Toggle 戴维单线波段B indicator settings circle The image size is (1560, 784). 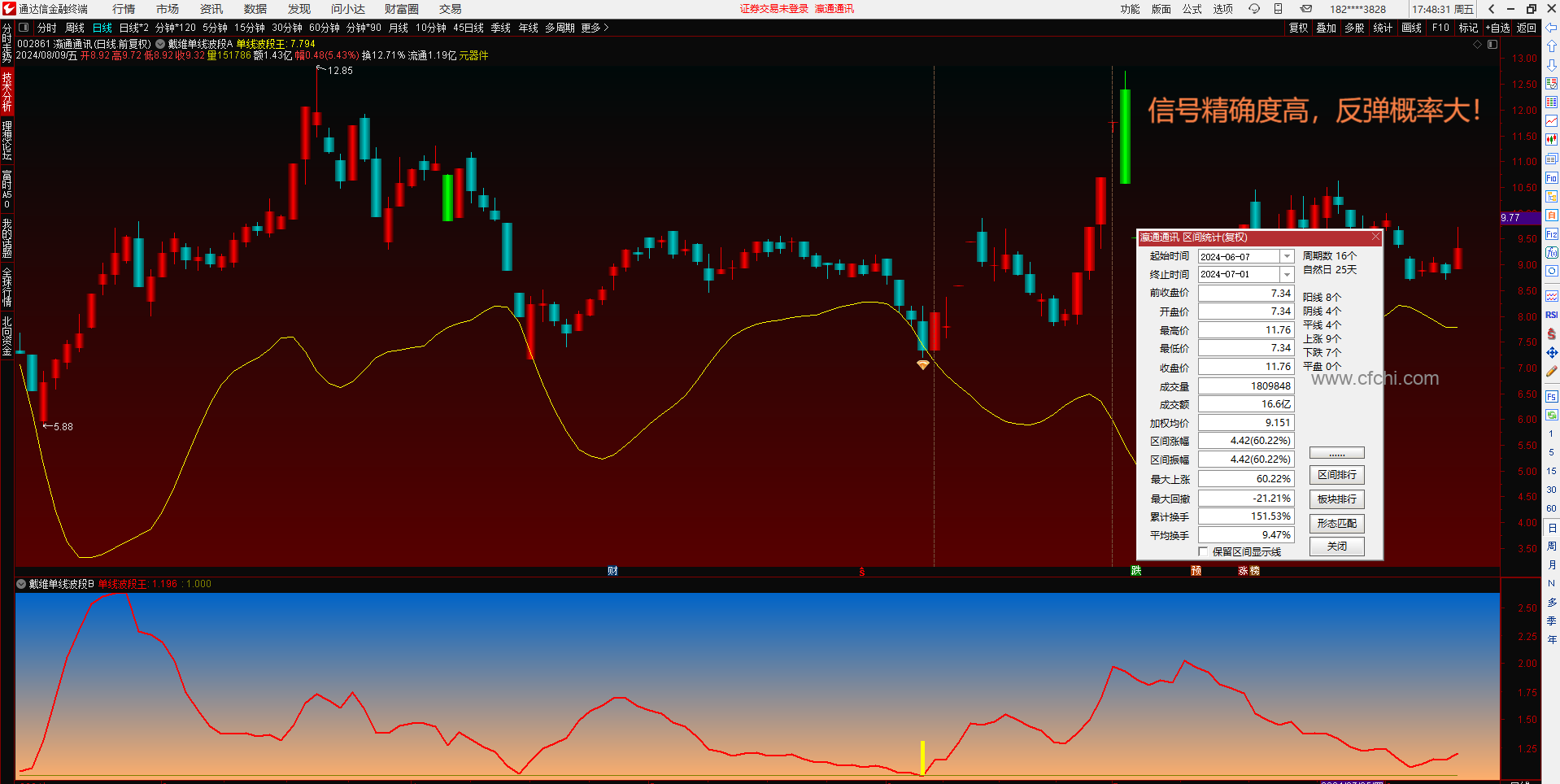click(x=21, y=584)
